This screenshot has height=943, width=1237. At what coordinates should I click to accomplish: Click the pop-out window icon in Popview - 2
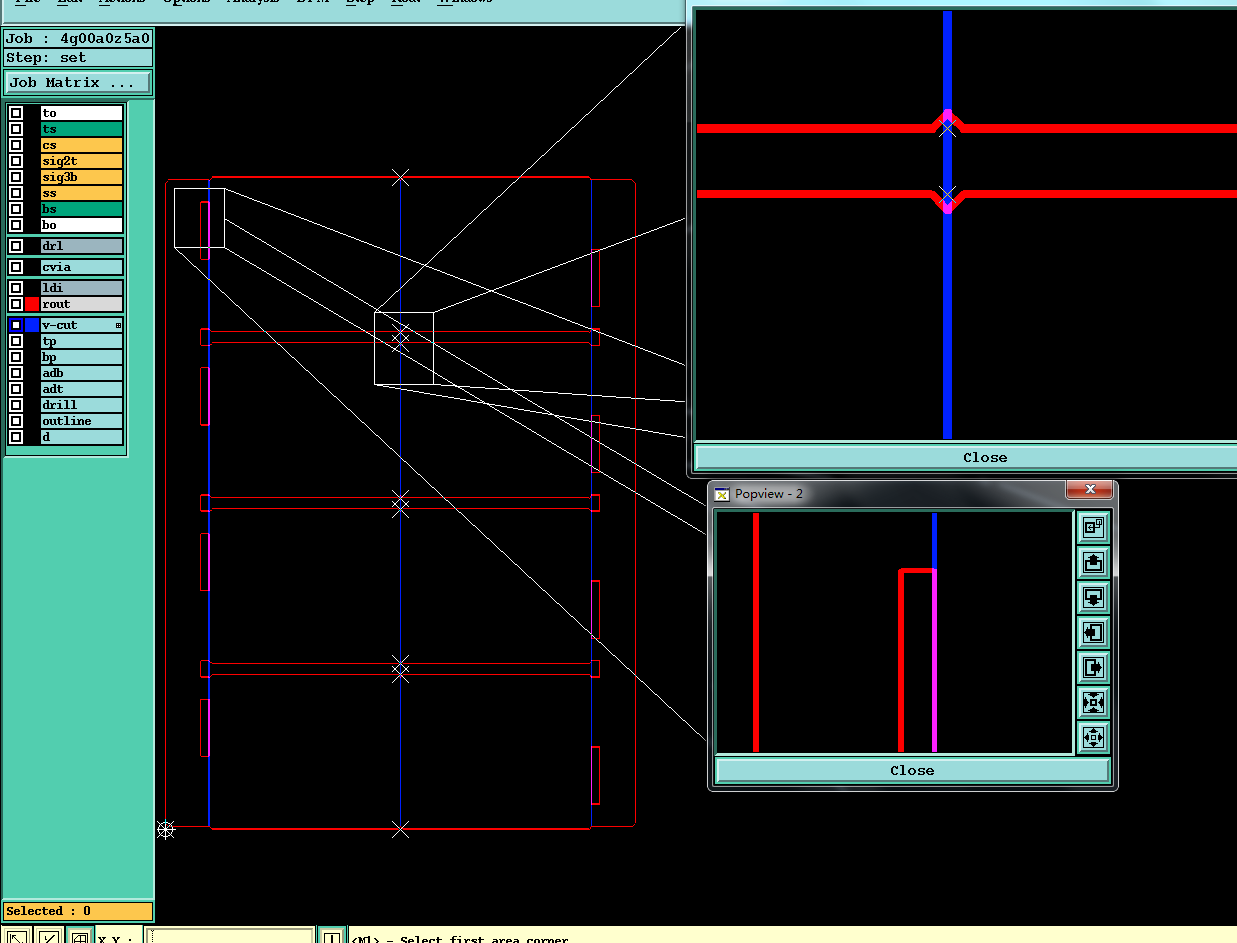(1093, 527)
